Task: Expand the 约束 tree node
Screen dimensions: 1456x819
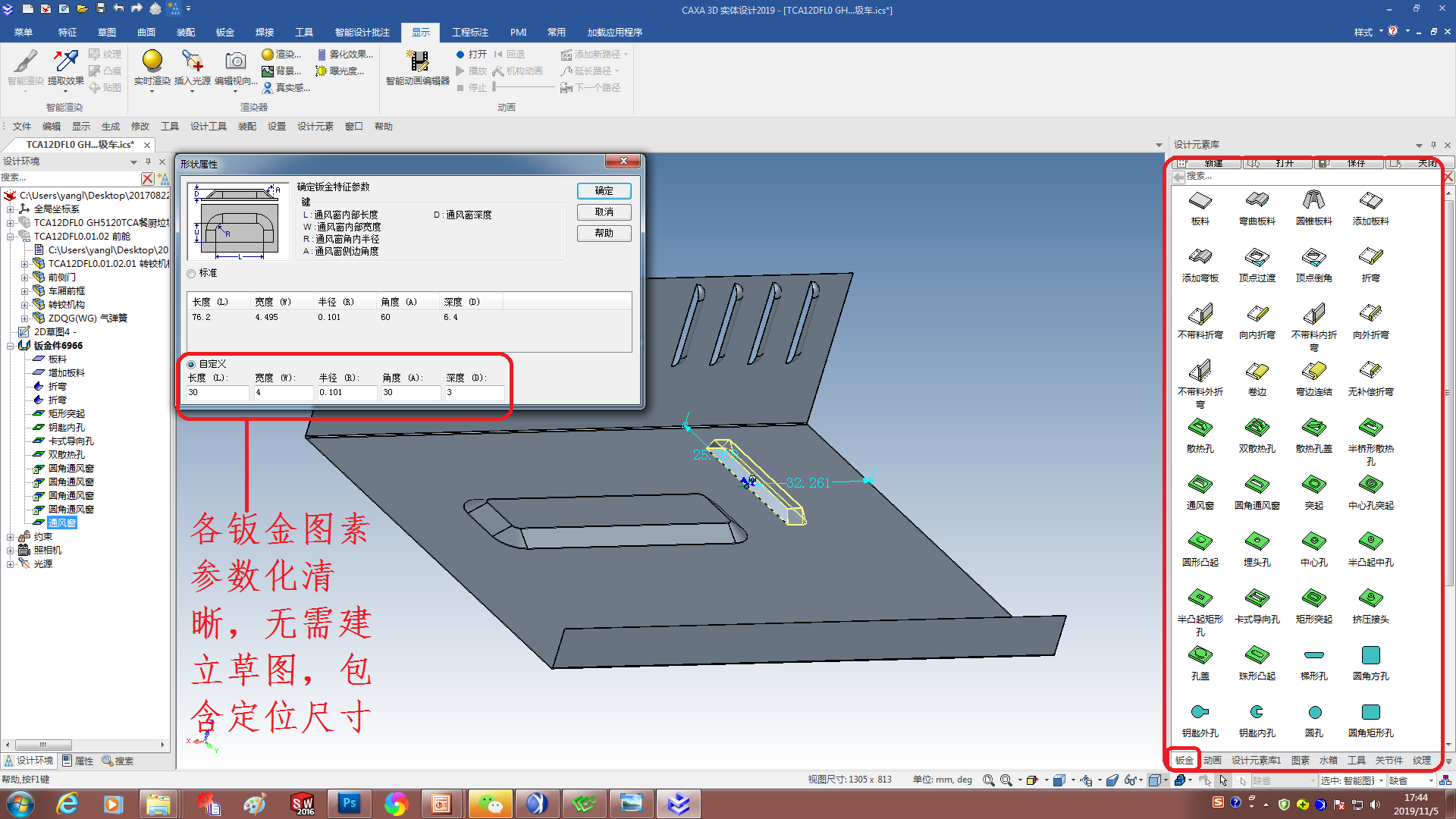Action: pyautogui.click(x=11, y=537)
